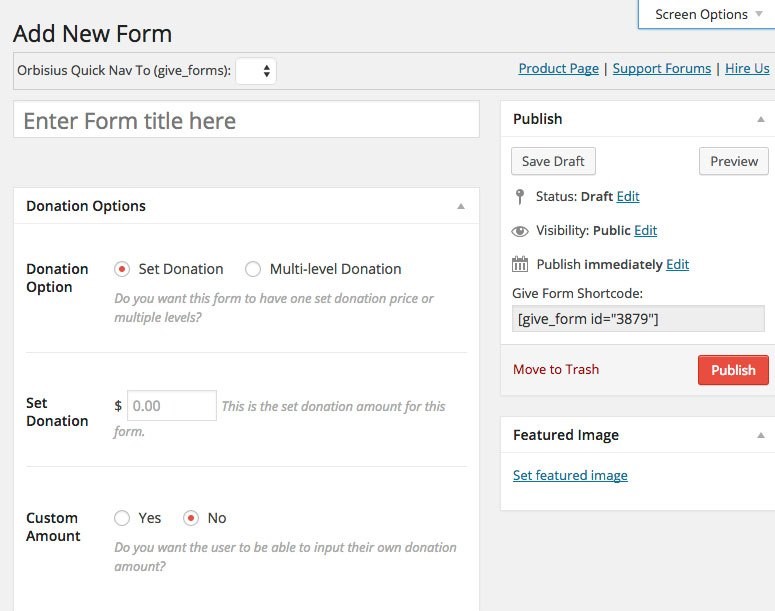Screen dimensions: 775x611
Task: Expand the Screen Options panel
Action: [x=707, y=14]
